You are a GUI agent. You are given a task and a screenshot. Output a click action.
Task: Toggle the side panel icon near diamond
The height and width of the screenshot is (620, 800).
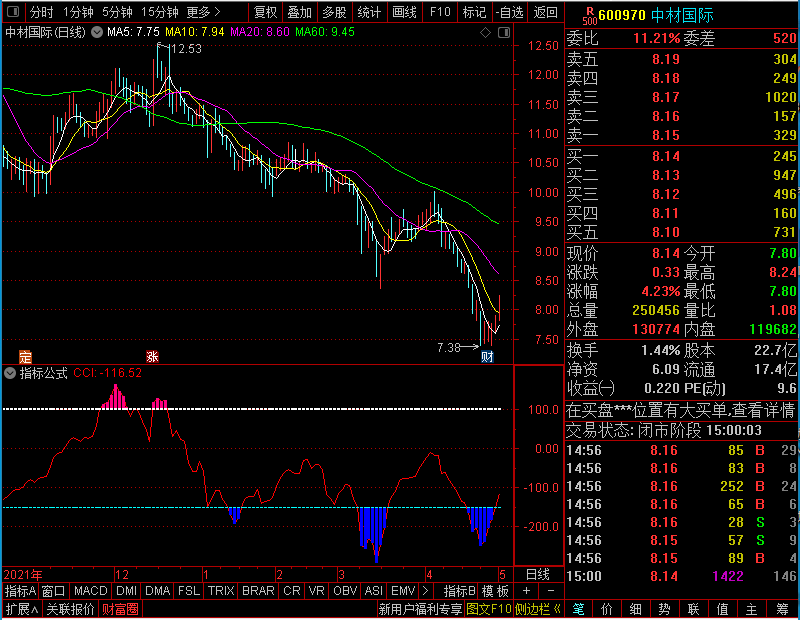[504, 33]
